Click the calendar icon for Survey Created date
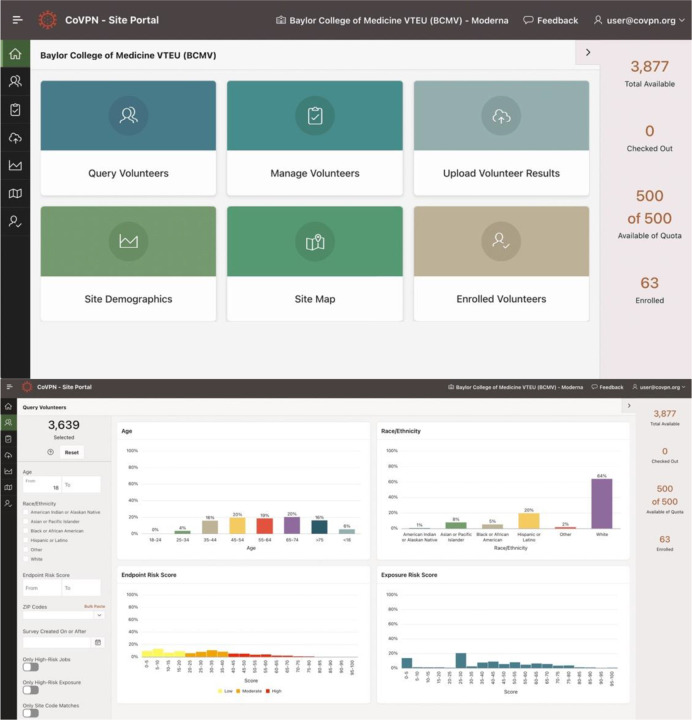 (x=98, y=642)
